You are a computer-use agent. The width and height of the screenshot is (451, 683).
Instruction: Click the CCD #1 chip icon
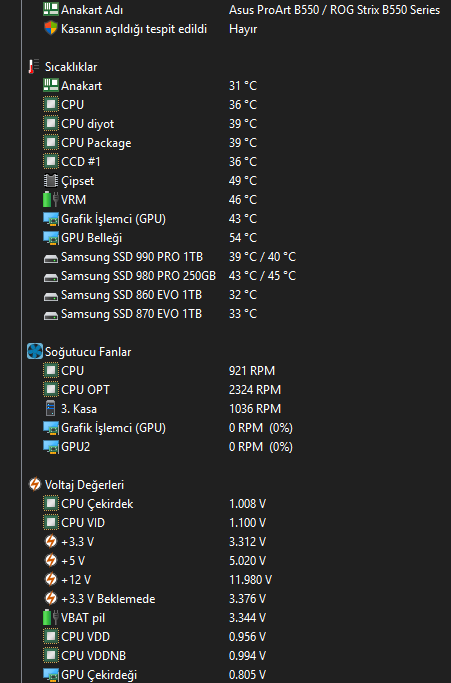coord(51,162)
